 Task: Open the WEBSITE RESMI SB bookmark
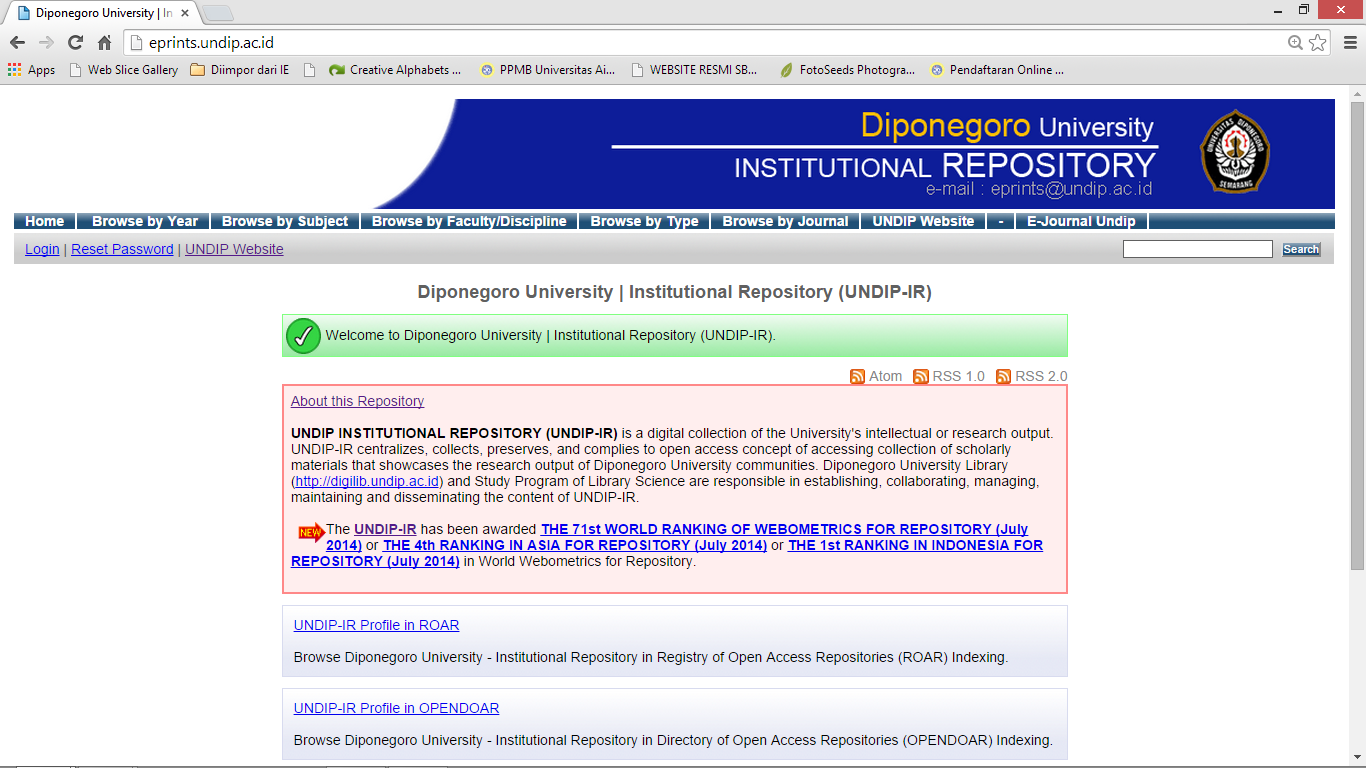click(x=694, y=70)
